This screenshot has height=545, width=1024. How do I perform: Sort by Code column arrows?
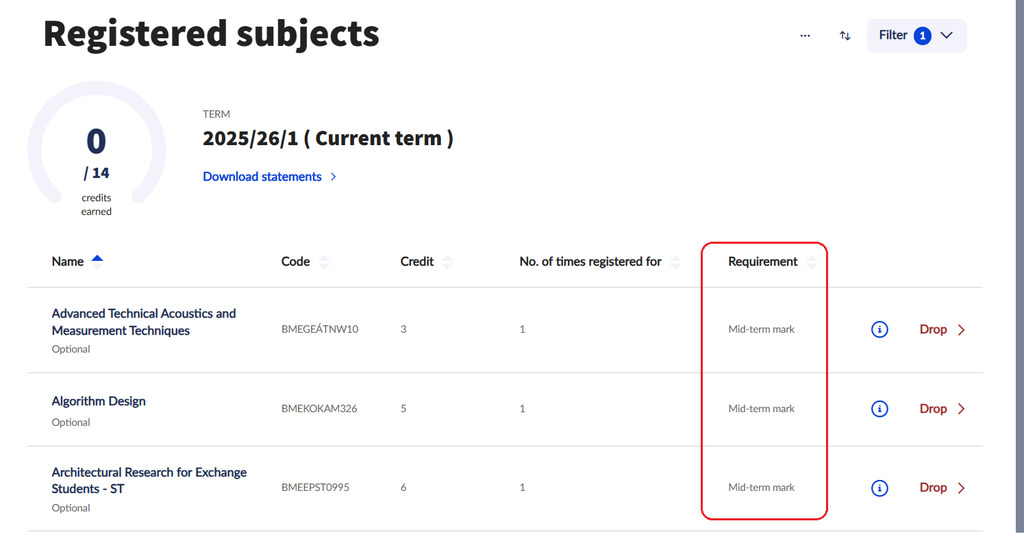click(323, 262)
